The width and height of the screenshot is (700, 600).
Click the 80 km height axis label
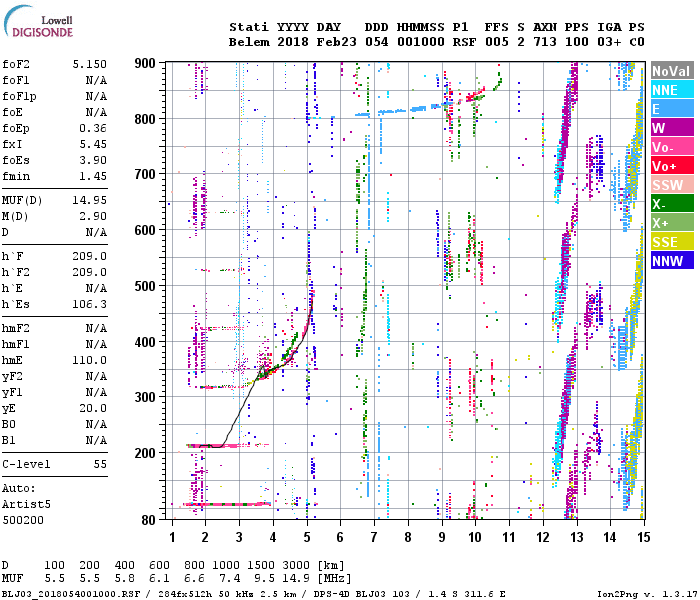[149, 520]
